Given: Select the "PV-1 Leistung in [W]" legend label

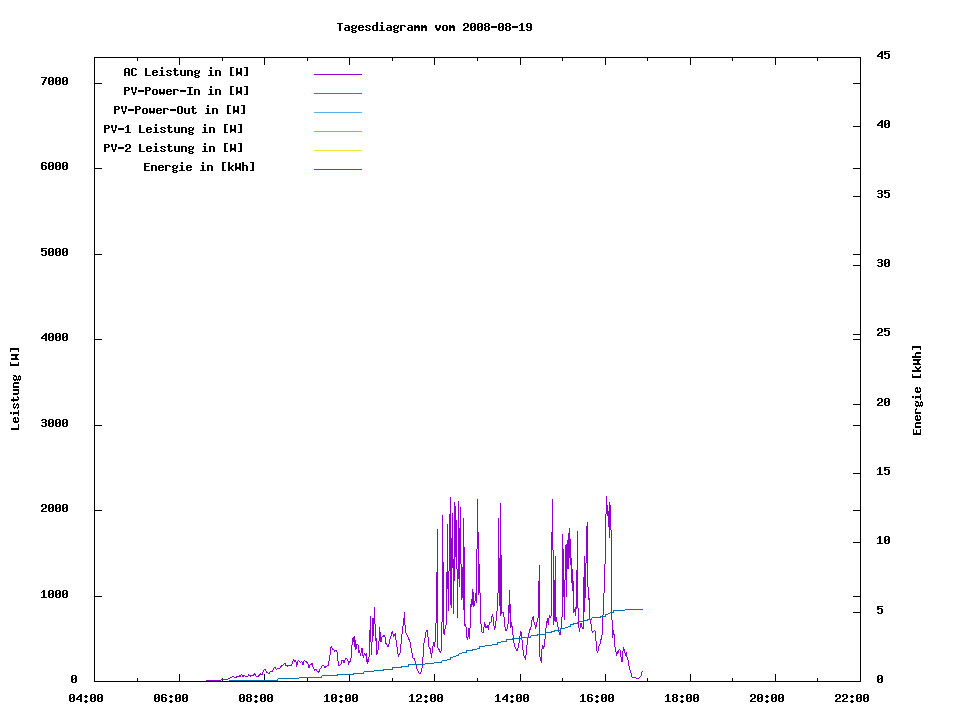Looking at the screenshot, I should tap(174, 129).
